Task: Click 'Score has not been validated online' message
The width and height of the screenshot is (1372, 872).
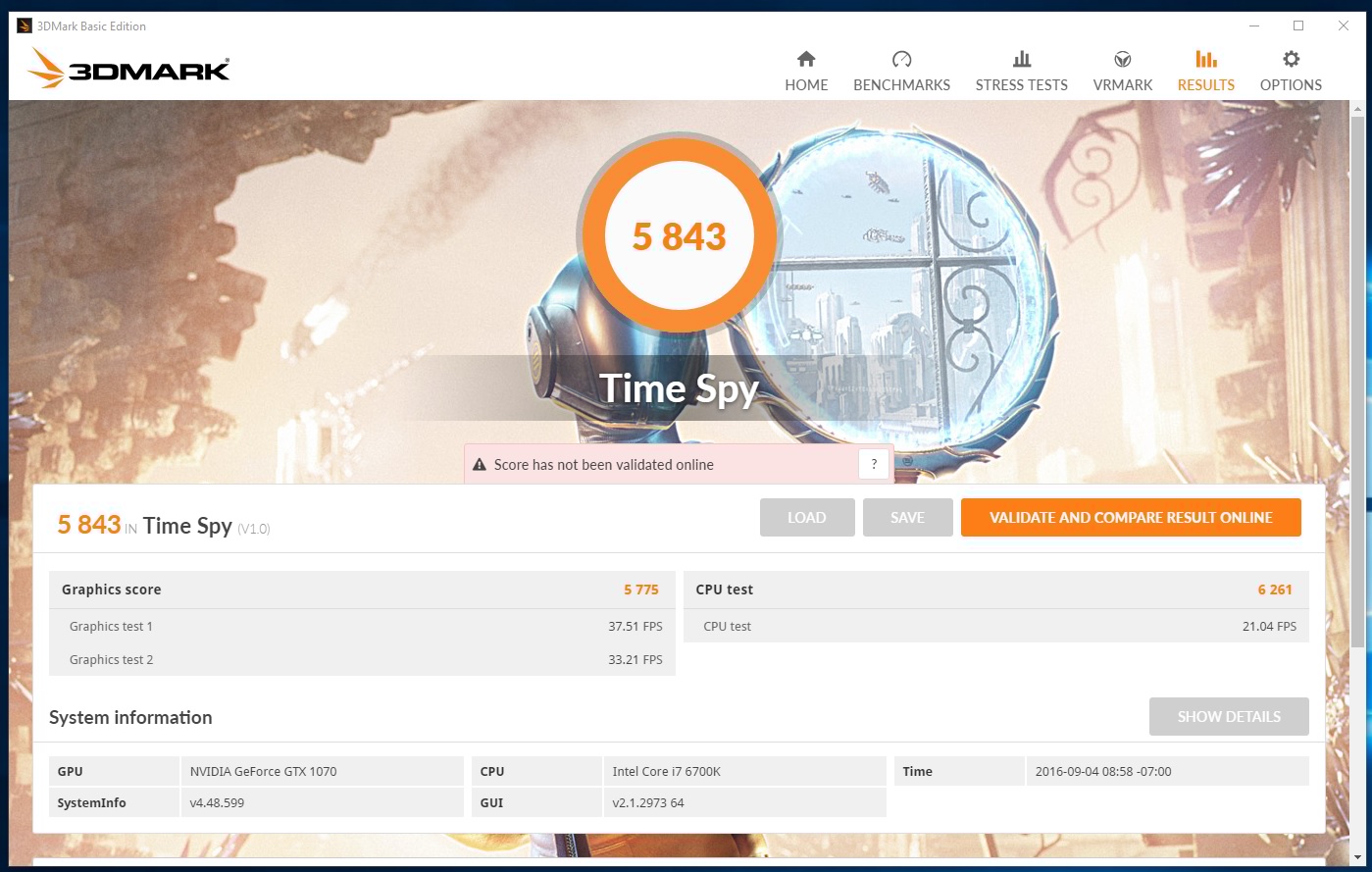Action: point(604,465)
